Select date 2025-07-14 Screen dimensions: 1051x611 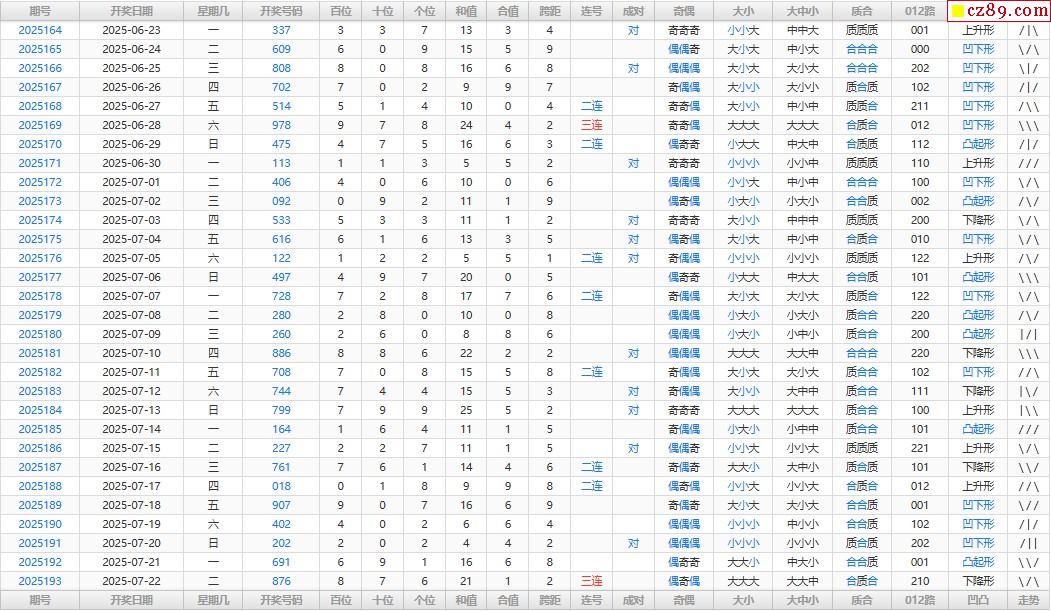(x=131, y=429)
